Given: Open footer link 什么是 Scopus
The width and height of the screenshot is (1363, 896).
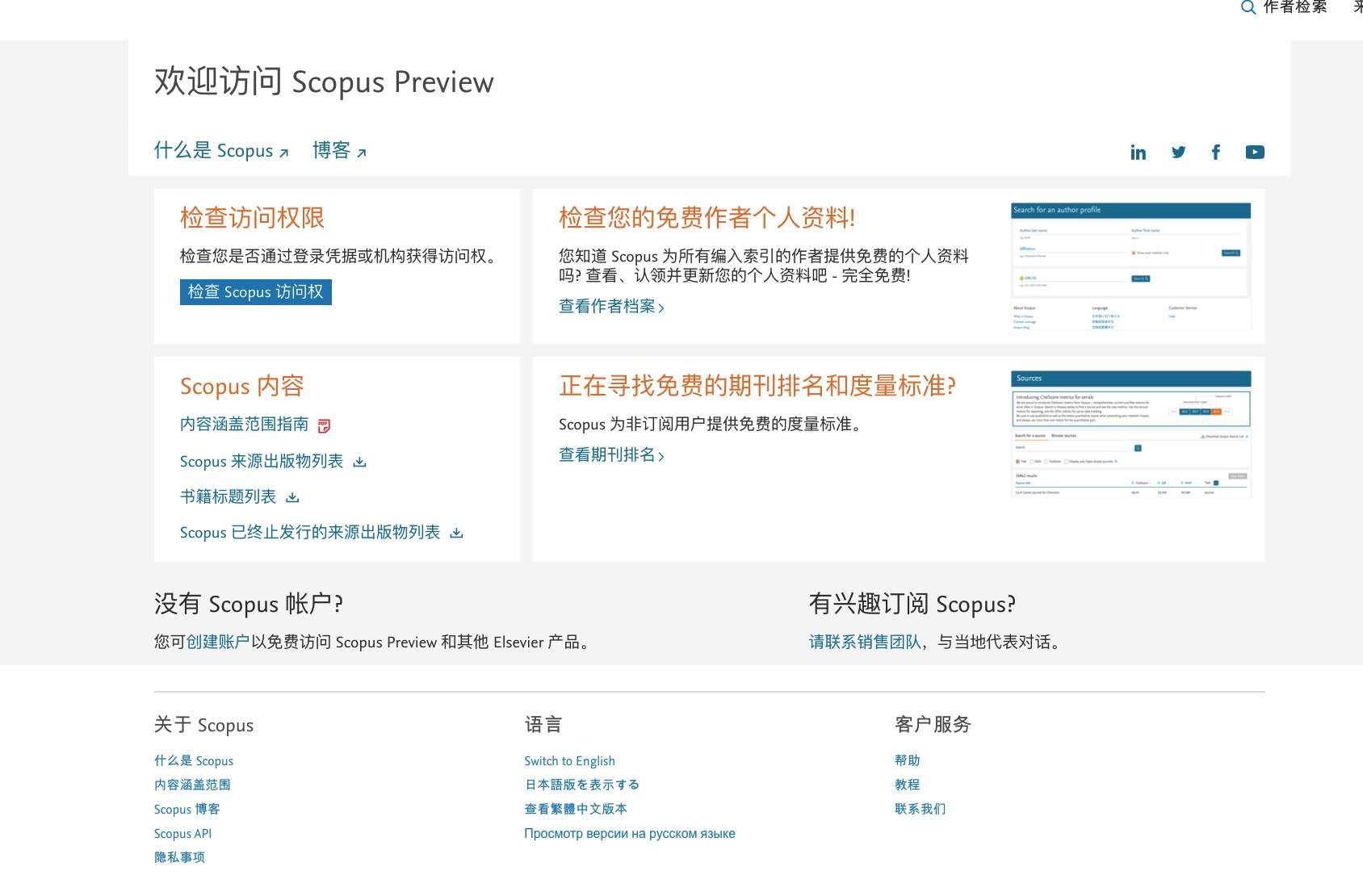Looking at the screenshot, I should (194, 761).
